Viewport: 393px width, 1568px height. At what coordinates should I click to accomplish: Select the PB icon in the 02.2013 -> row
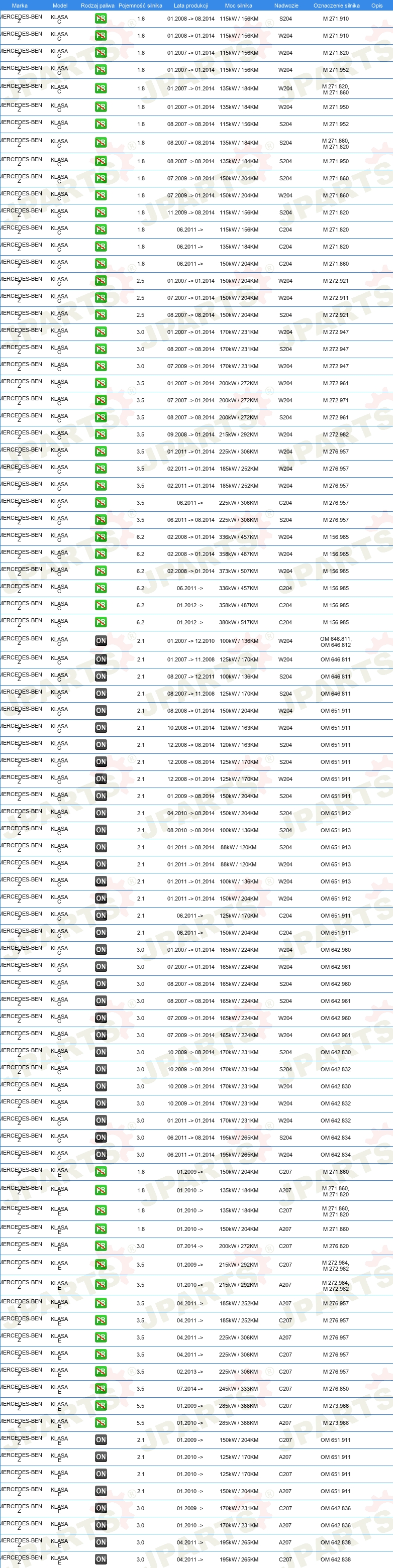(x=101, y=1372)
